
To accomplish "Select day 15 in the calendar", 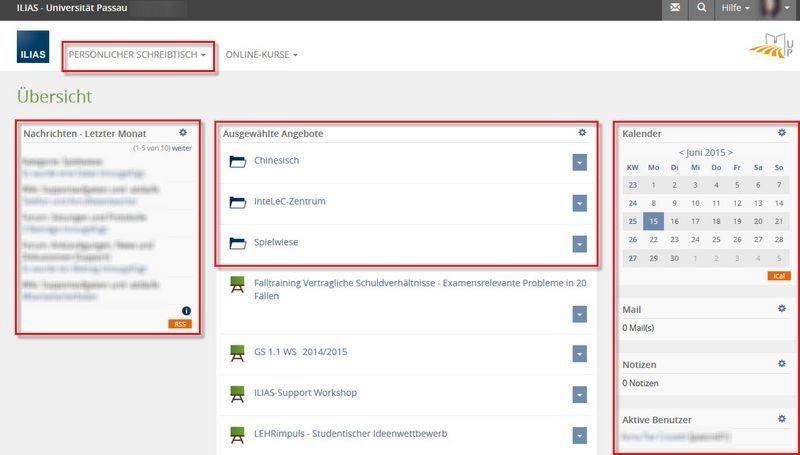I will pyautogui.click(x=654, y=221).
